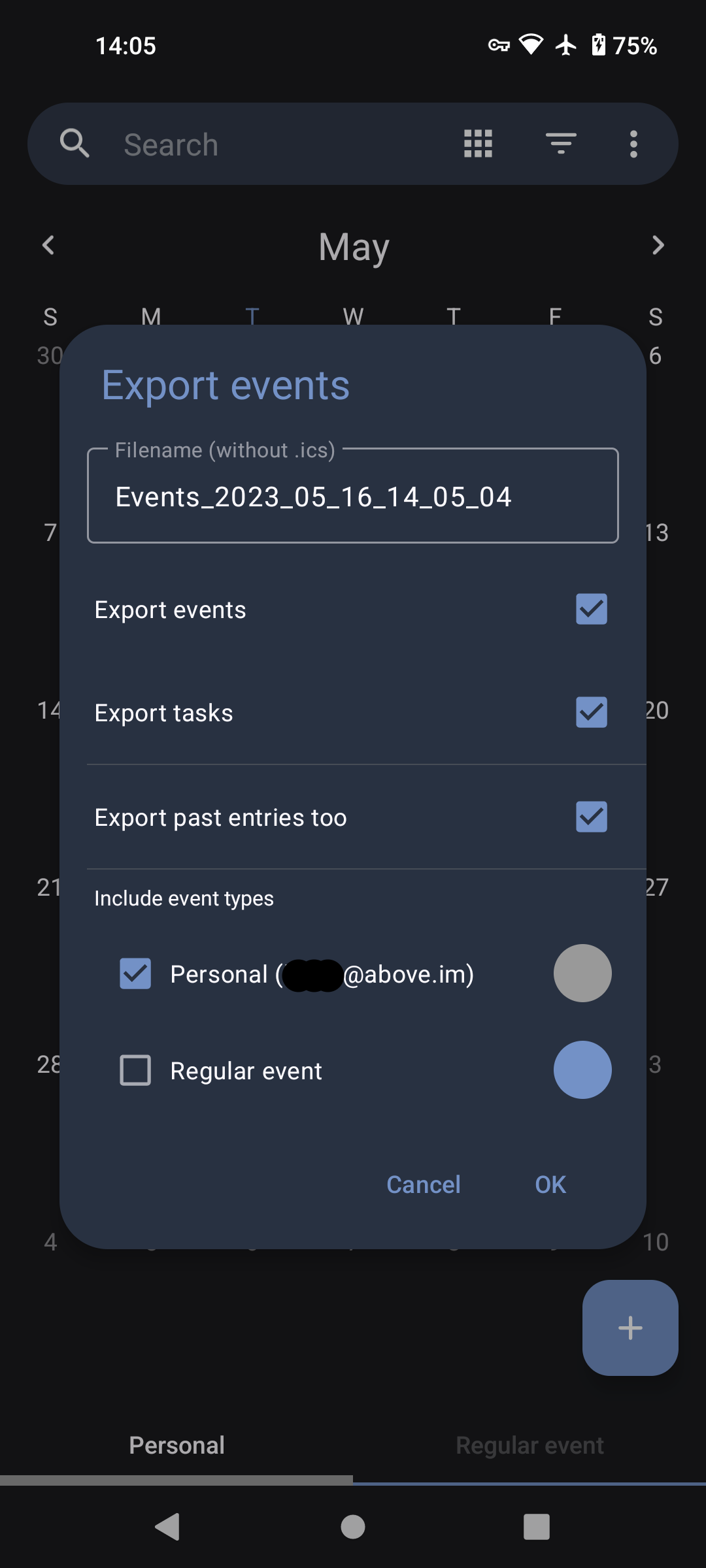Check the Regular event checkbox
Screen dimensions: 706x1568
[135, 1070]
